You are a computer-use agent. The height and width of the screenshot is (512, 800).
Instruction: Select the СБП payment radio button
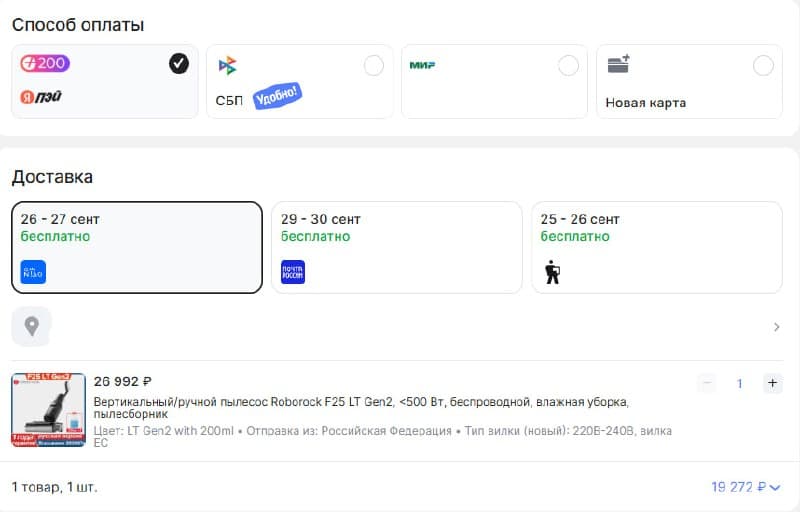[x=373, y=65]
